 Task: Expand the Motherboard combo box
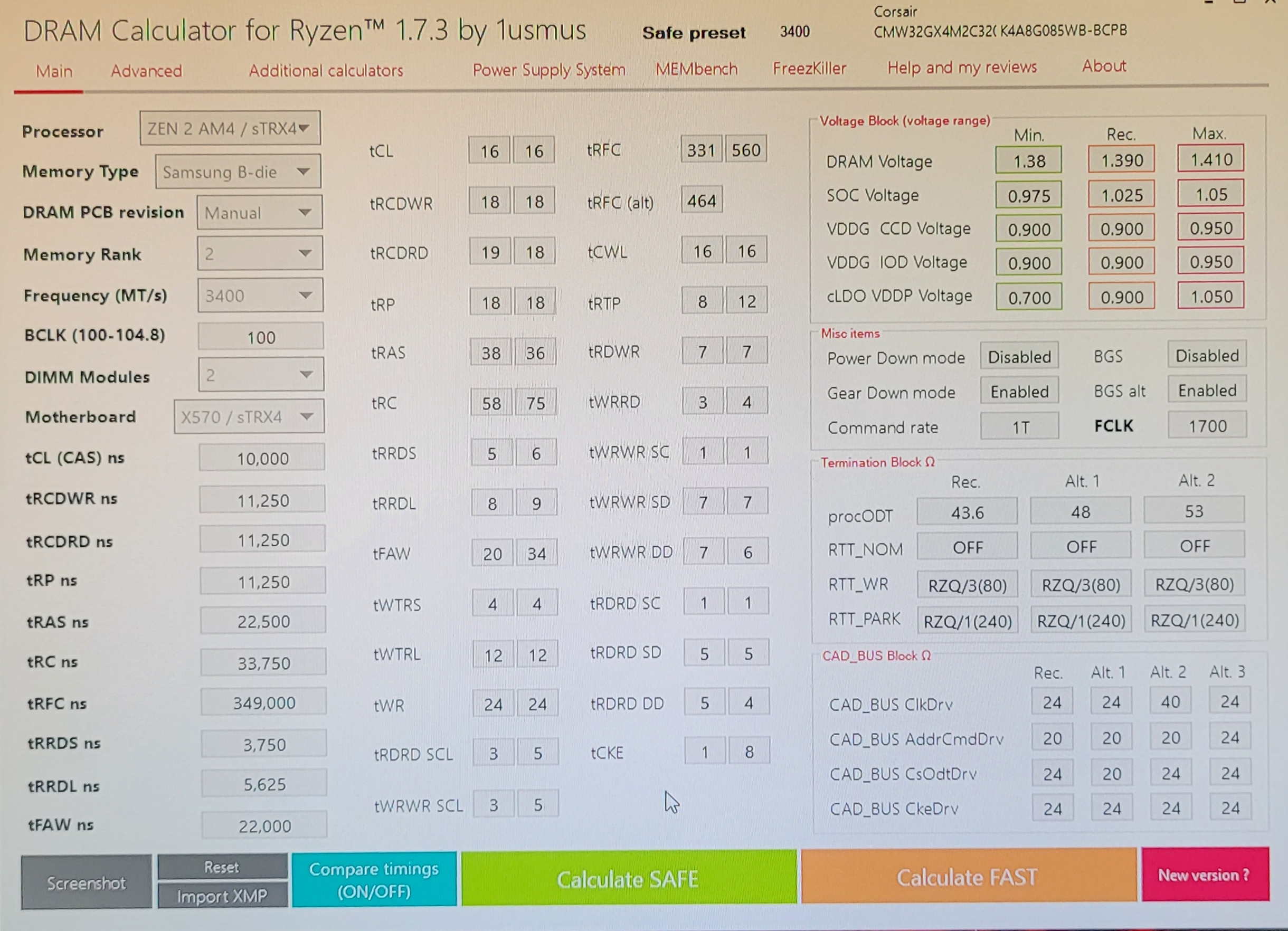pos(249,416)
